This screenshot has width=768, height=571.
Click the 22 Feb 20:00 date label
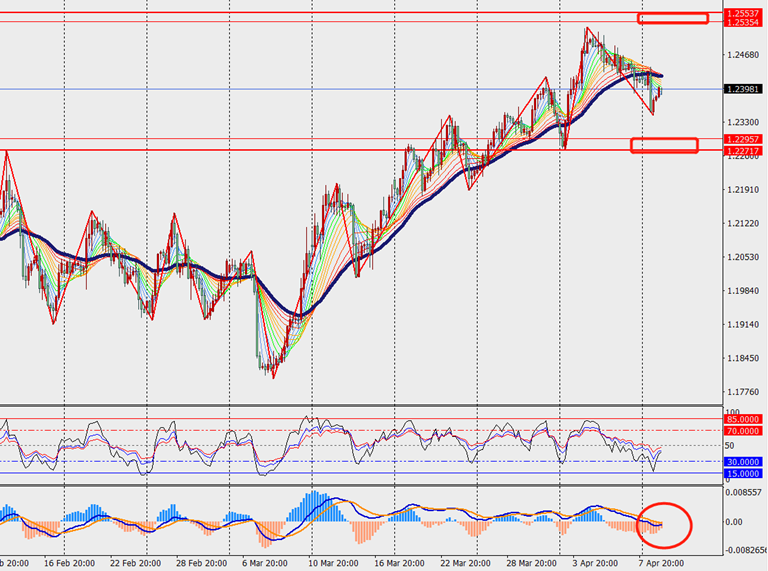pyautogui.click(x=136, y=563)
